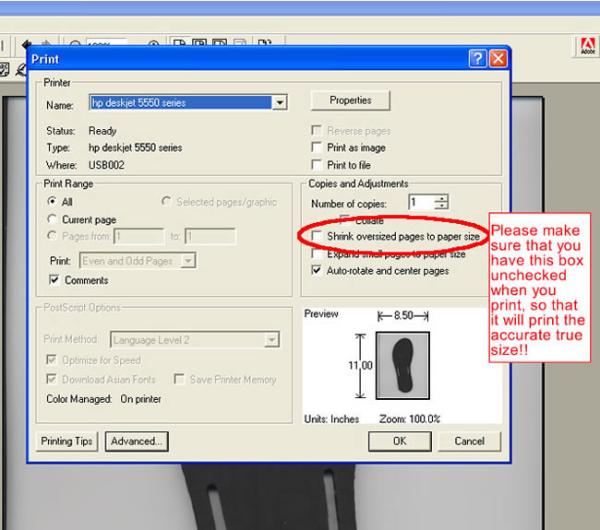
Task: Click the Print dialog help question mark
Action: pyautogui.click(x=478, y=59)
